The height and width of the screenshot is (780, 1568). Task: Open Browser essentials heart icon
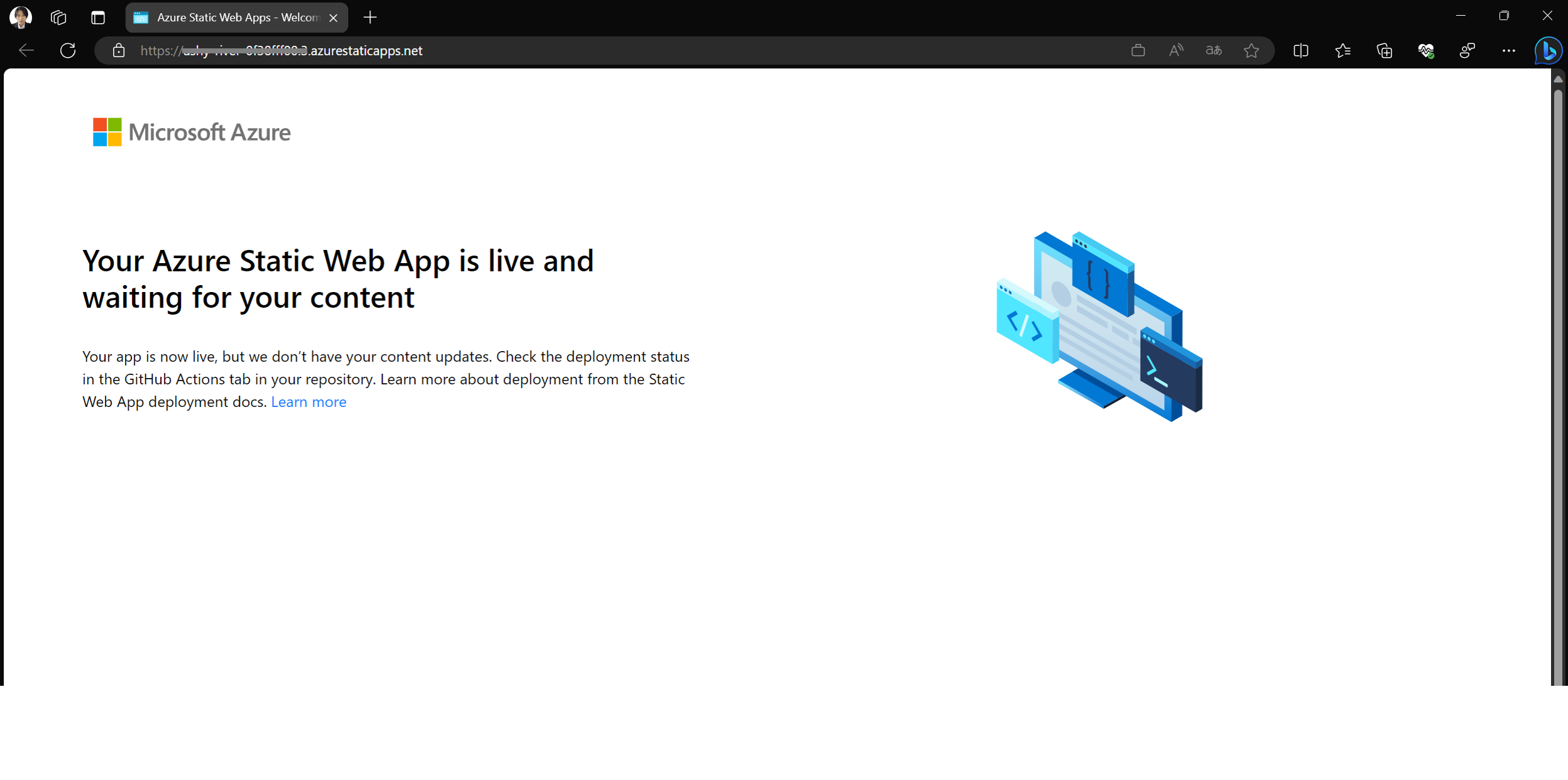pyautogui.click(x=1426, y=50)
